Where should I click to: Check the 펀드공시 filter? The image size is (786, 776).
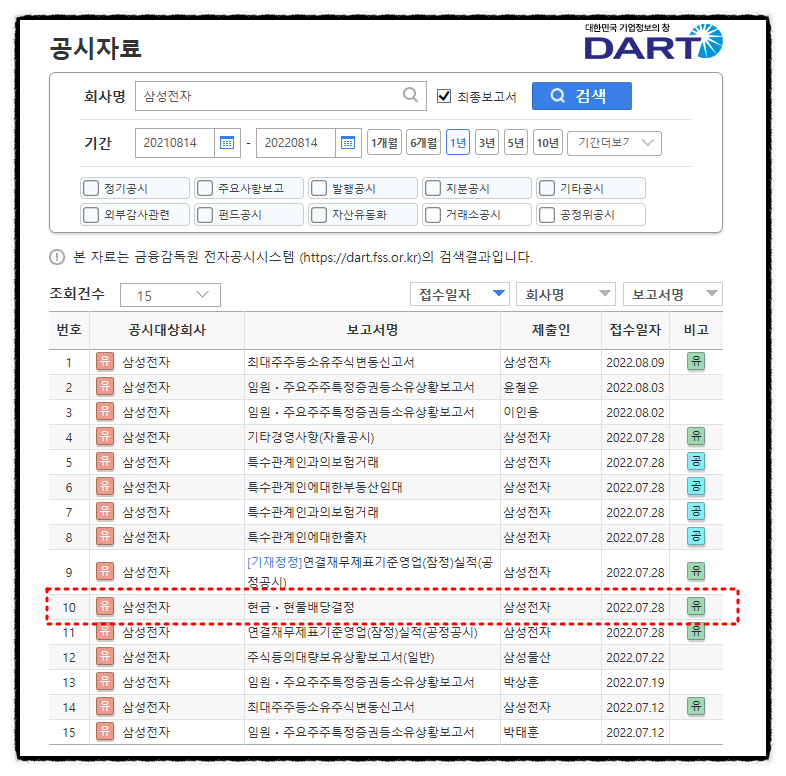205,215
